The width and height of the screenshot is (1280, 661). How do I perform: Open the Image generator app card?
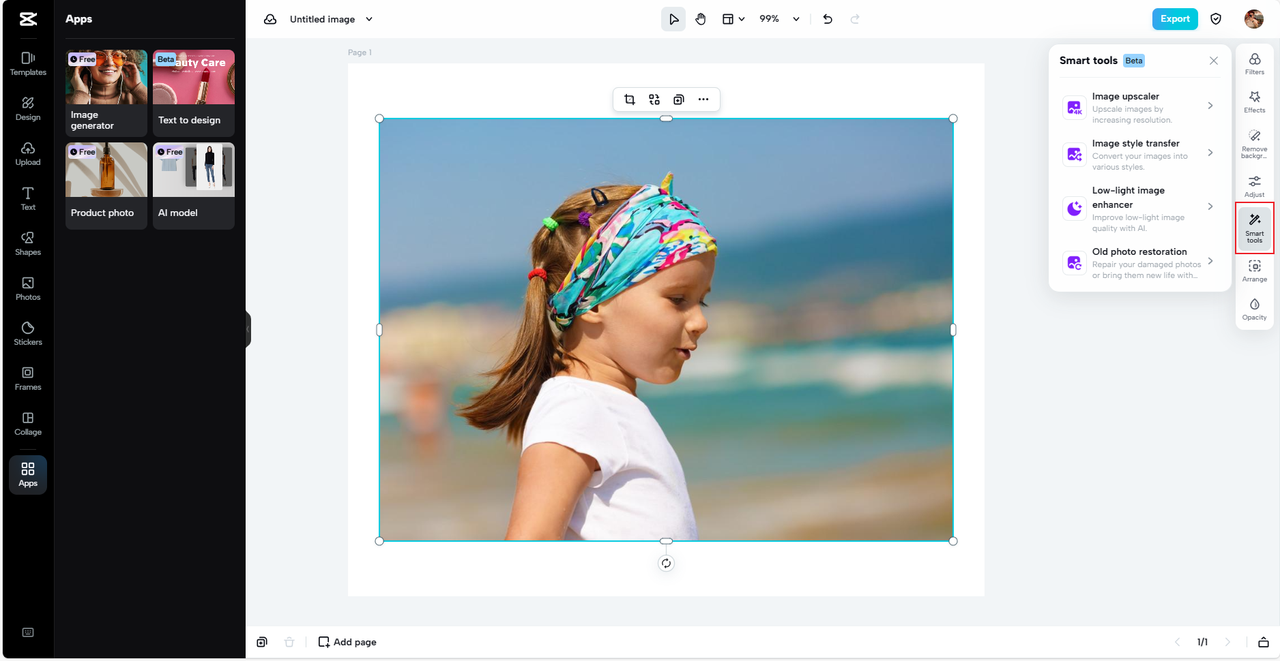[x=106, y=93]
